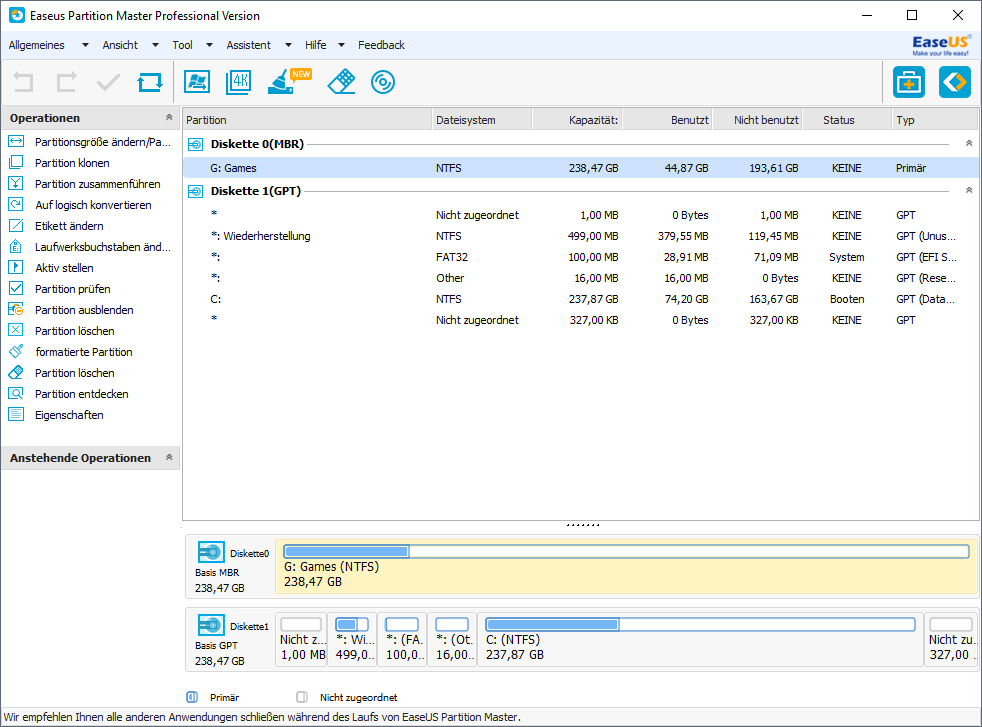Open the bootable disc creator icon
This screenshot has height=727, width=982.
[x=383, y=82]
